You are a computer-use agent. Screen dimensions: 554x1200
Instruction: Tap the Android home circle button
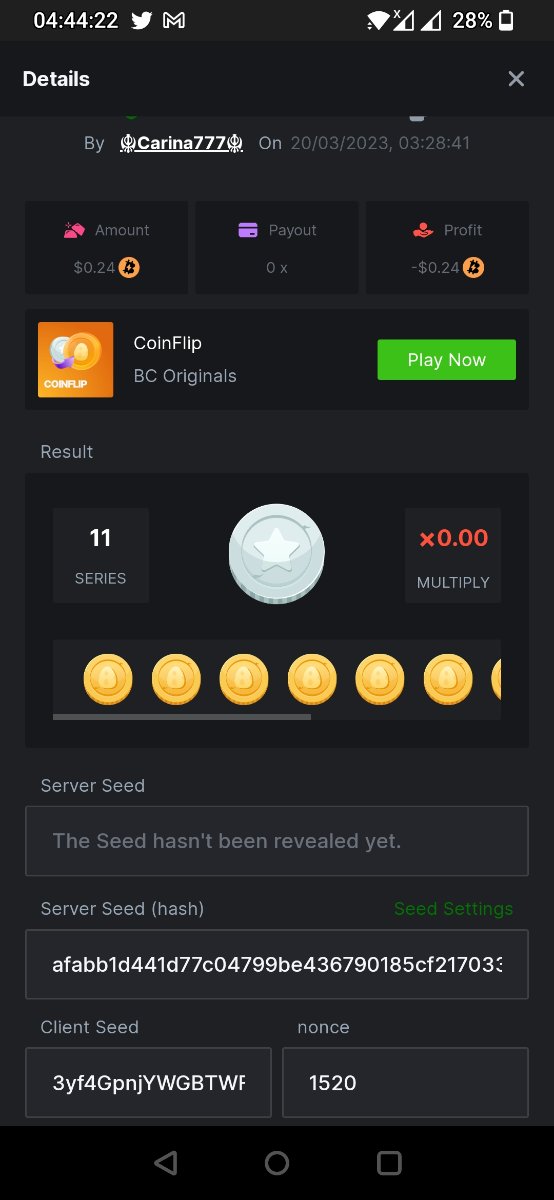pos(277,1162)
